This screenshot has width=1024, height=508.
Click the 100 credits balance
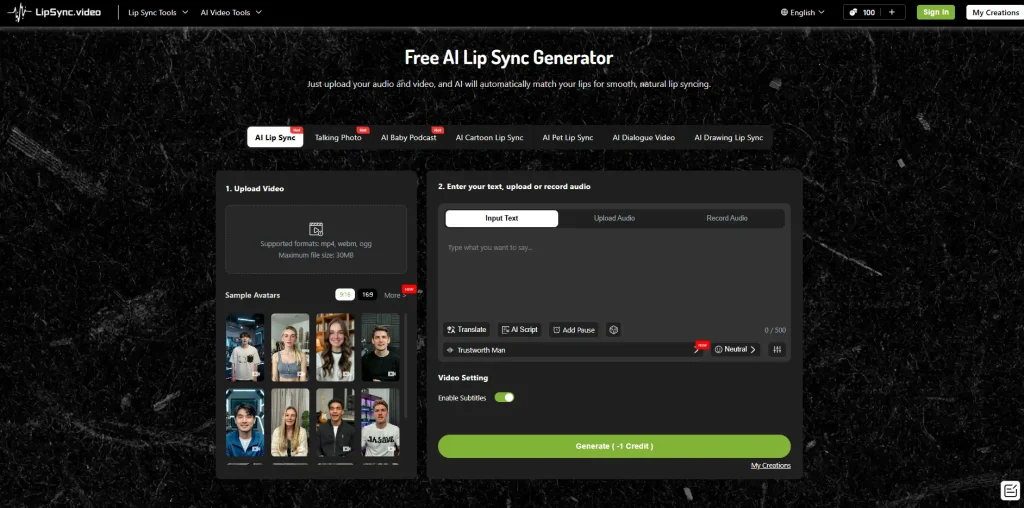tap(869, 12)
